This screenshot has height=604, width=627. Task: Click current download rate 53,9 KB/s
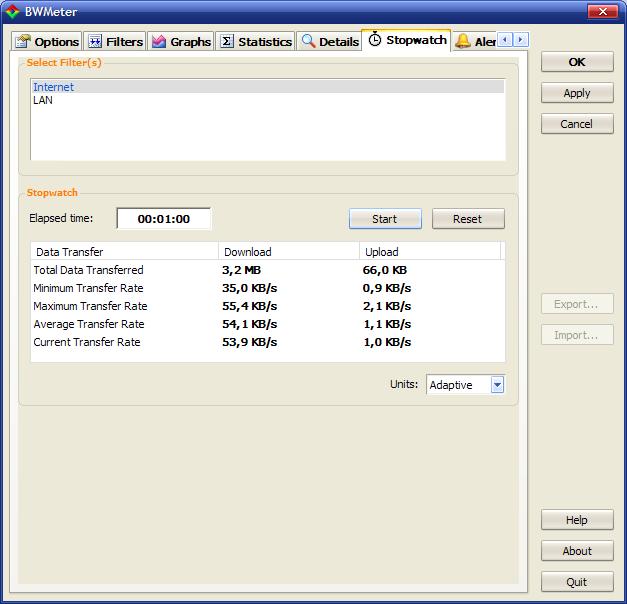[x=250, y=342]
